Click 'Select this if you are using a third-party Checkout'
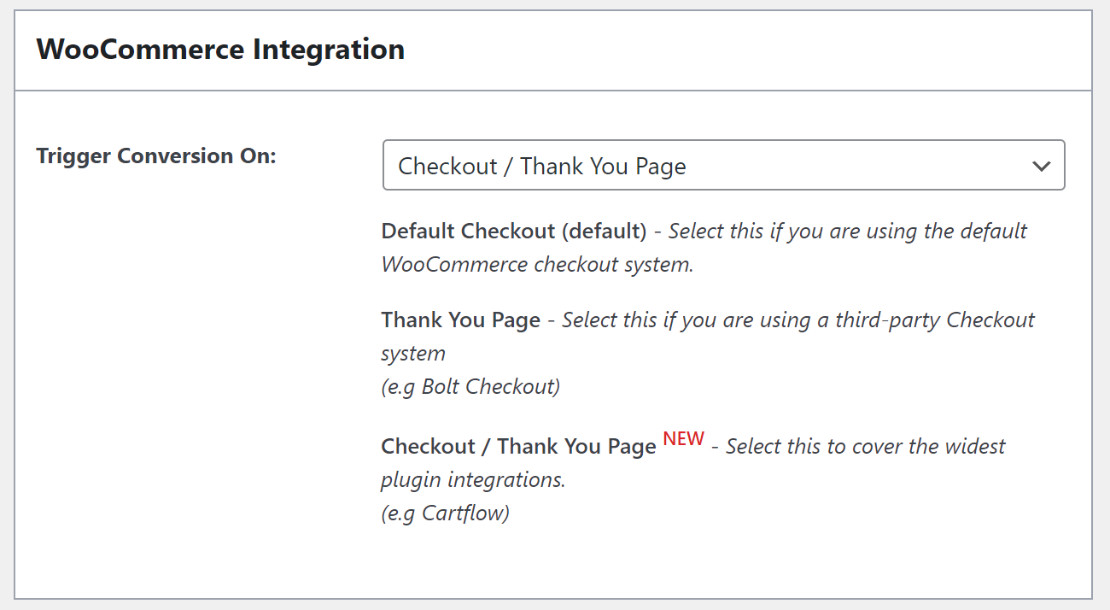The height and width of the screenshot is (610, 1110). pyautogui.click(x=798, y=320)
